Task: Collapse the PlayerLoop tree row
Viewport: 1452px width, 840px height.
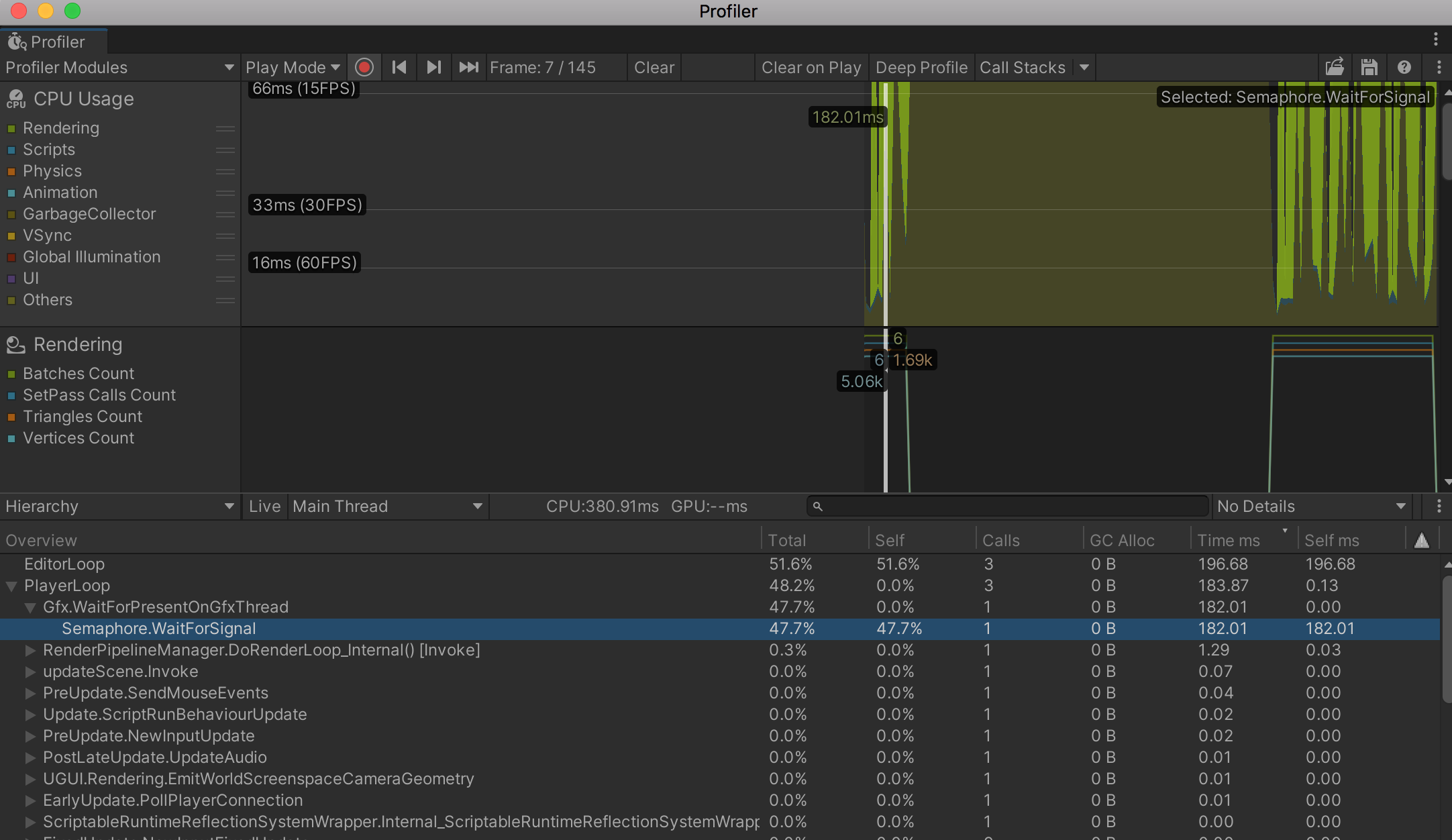Action: (x=11, y=586)
